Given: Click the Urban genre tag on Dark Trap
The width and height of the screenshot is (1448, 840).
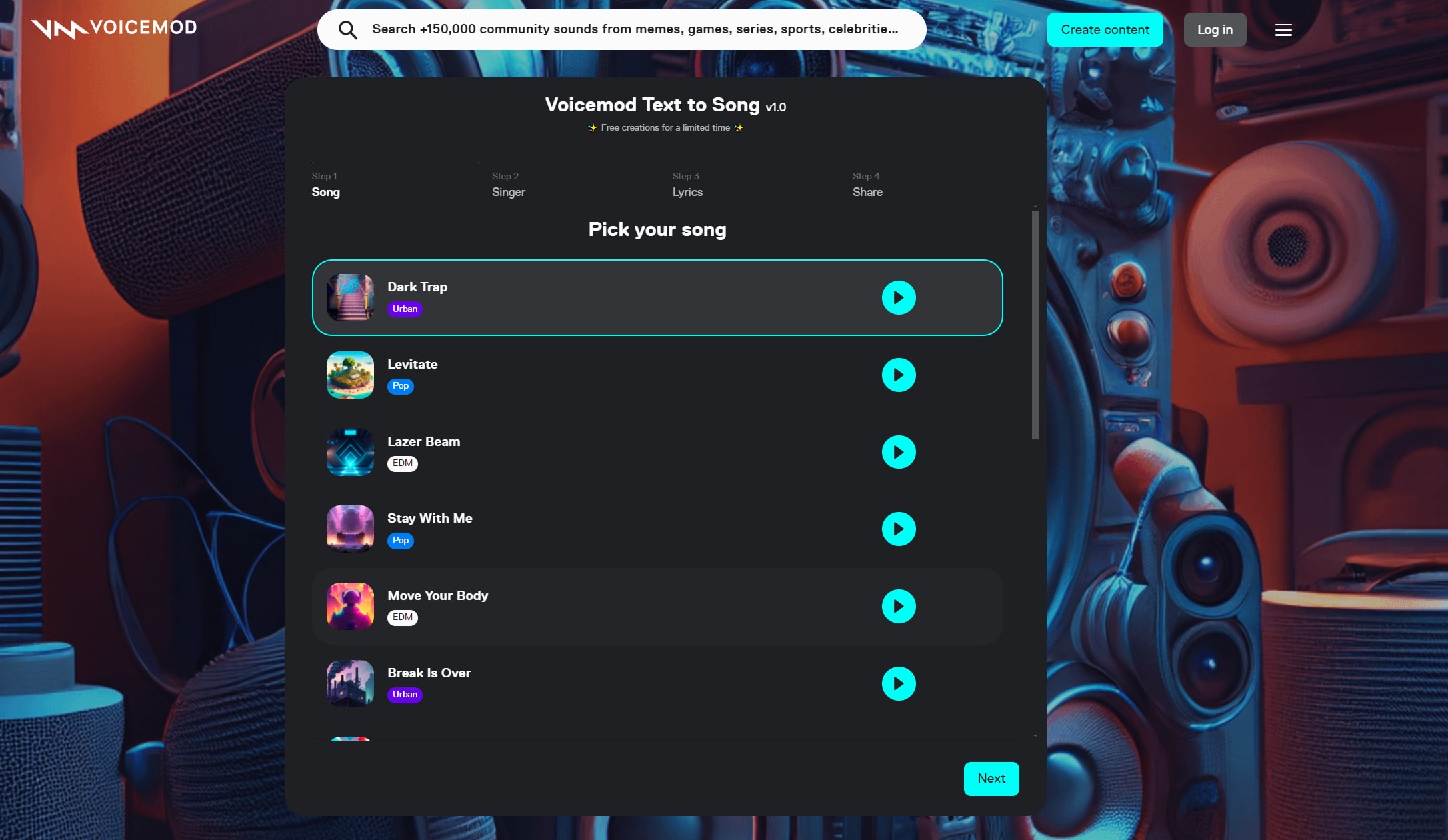Looking at the screenshot, I should [405, 308].
